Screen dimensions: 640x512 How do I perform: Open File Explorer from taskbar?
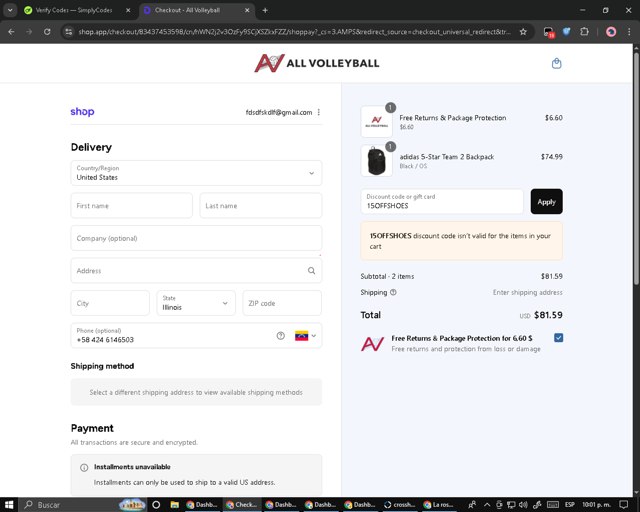(175, 505)
